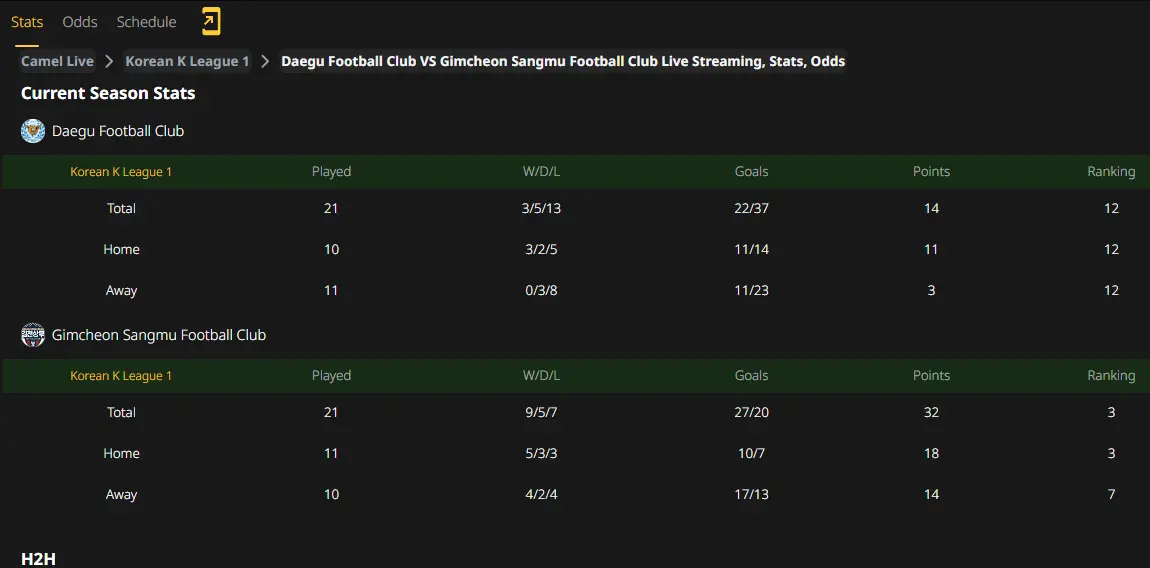Click the Goals column header in Gimcheon table
The image size is (1150, 568).
coord(752,376)
